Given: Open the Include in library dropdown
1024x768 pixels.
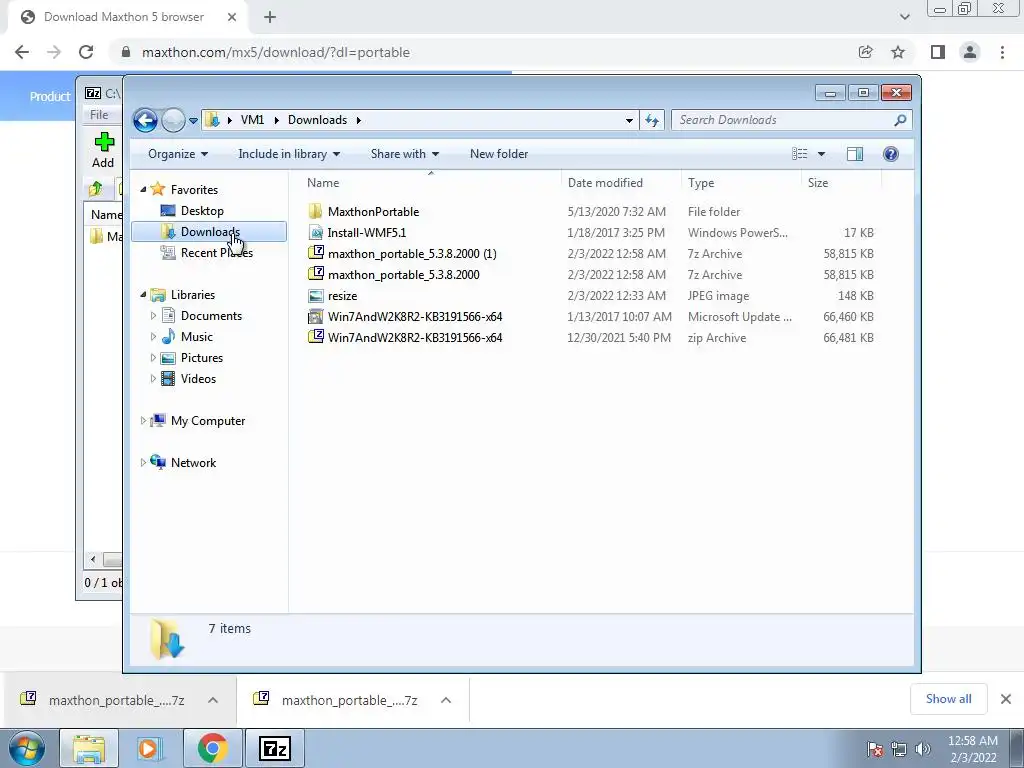Looking at the screenshot, I should point(289,154).
